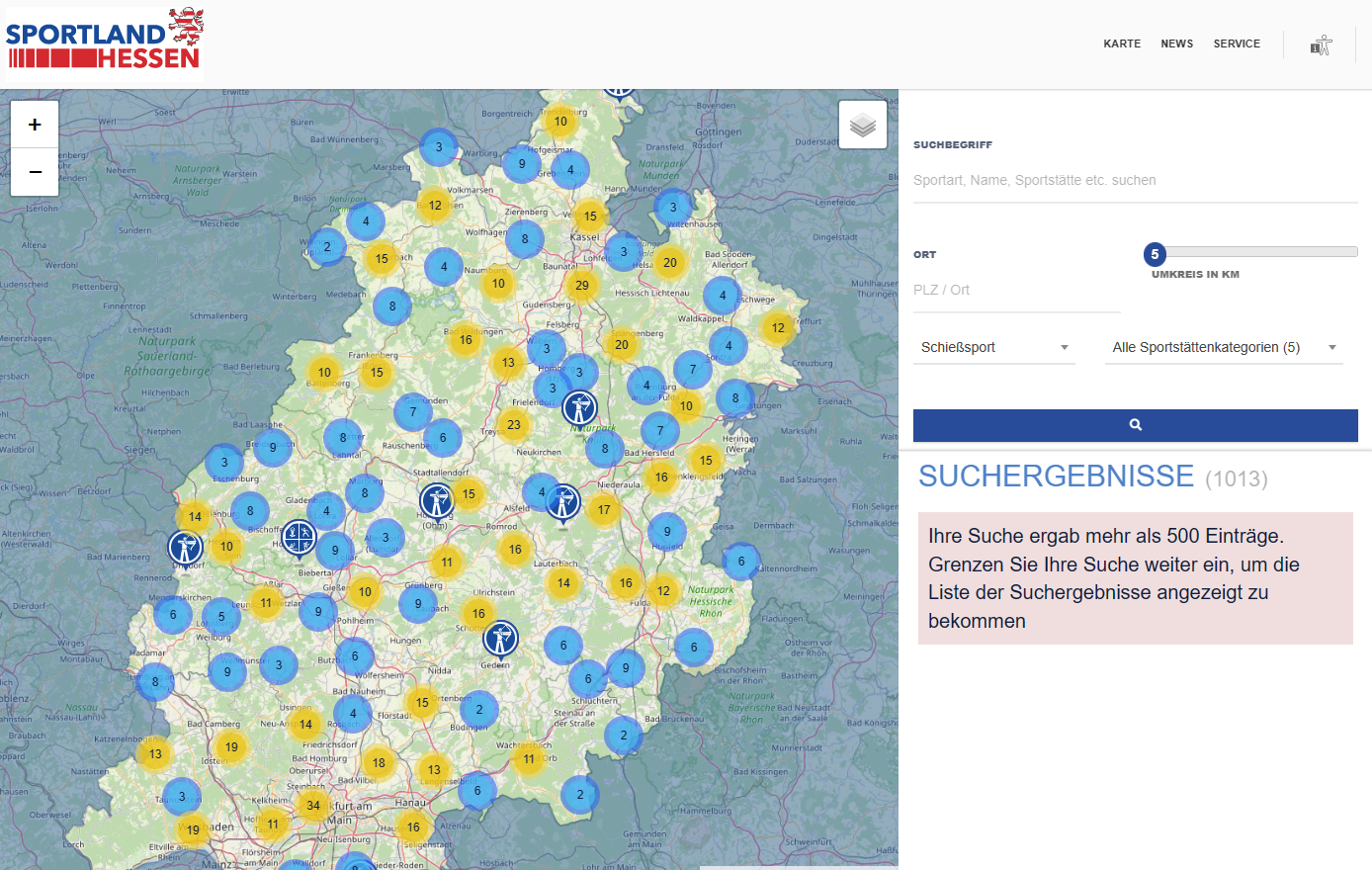Viewport: 1372px width, 870px height.
Task: Click the archery marker near Gedern
Action: click(x=500, y=639)
